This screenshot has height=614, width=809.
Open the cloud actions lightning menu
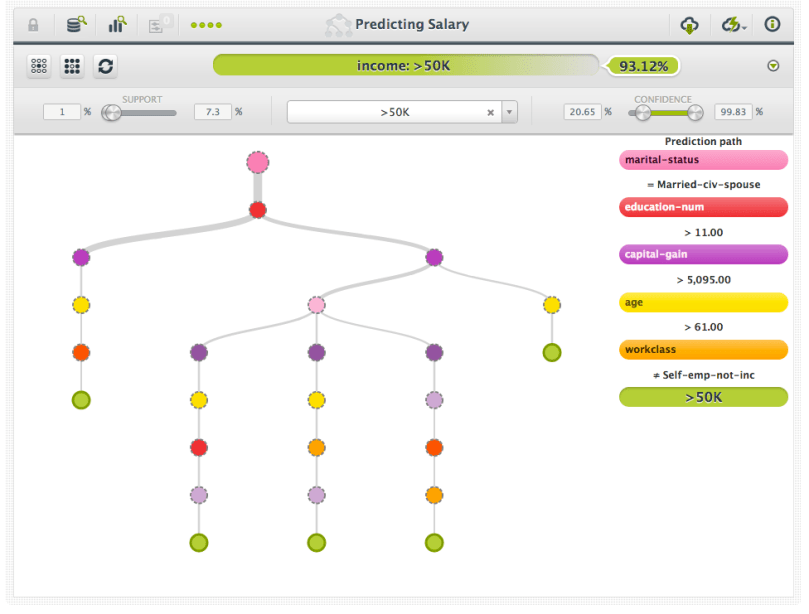tap(733, 24)
